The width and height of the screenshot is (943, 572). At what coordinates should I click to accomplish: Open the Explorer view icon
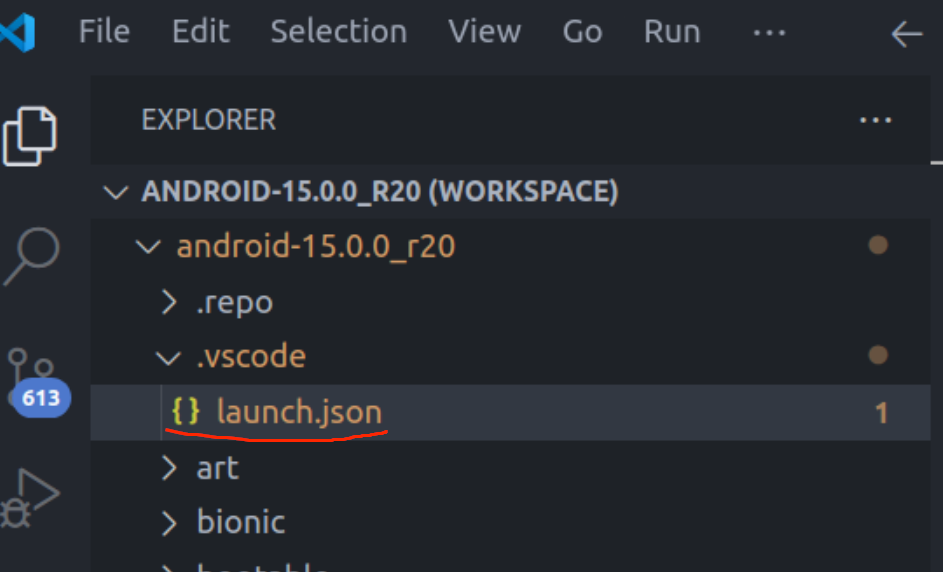pyautogui.click(x=30, y=135)
